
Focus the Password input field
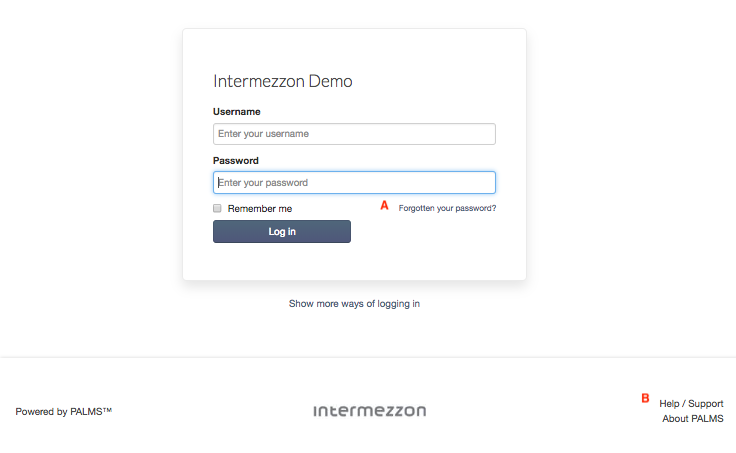pyautogui.click(x=354, y=183)
